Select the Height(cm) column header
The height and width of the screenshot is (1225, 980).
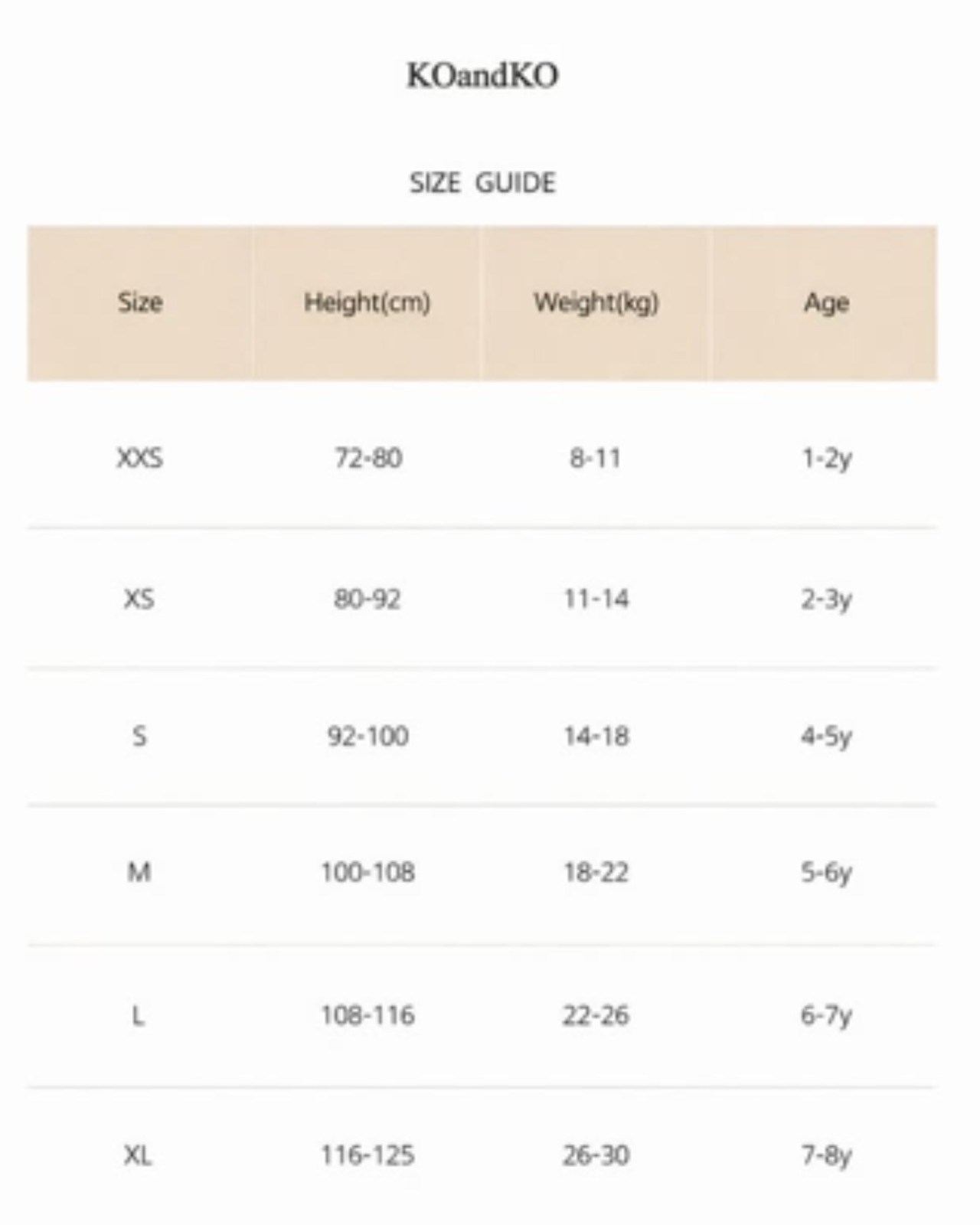pyautogui.click(x=367, y=302)
